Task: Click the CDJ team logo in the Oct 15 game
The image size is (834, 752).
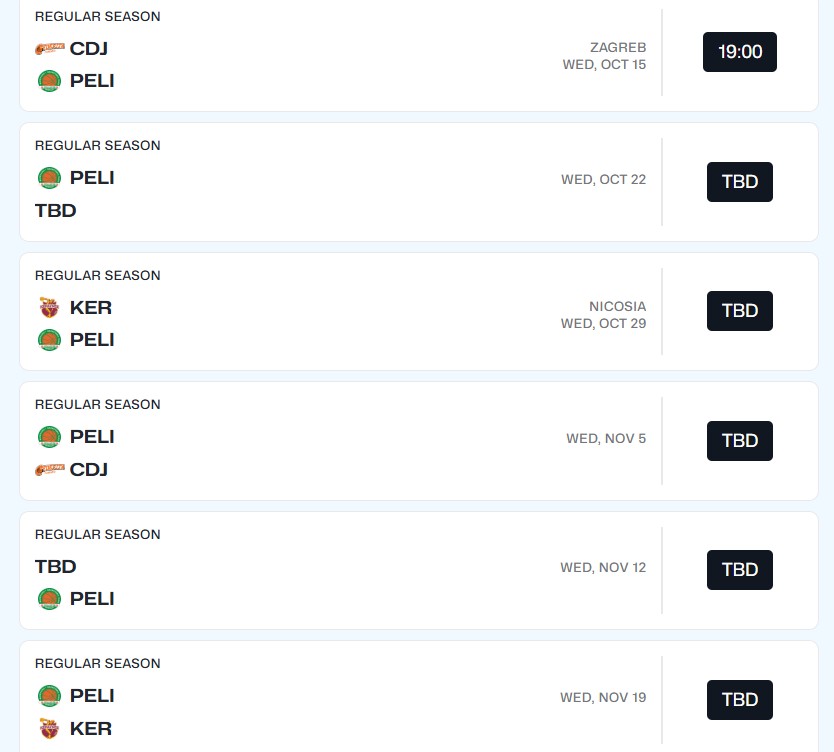Action: coord(49,48)
